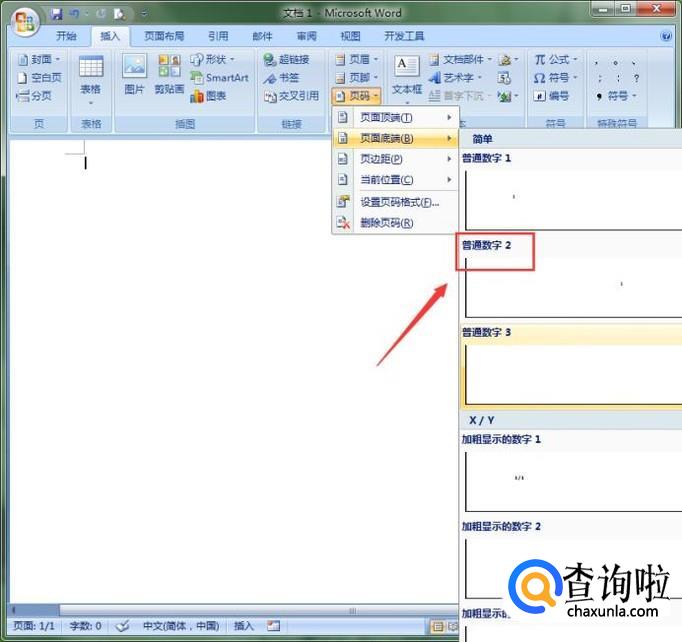
Task: Insert a bookmark via 书签
Action: coord(281,77)
